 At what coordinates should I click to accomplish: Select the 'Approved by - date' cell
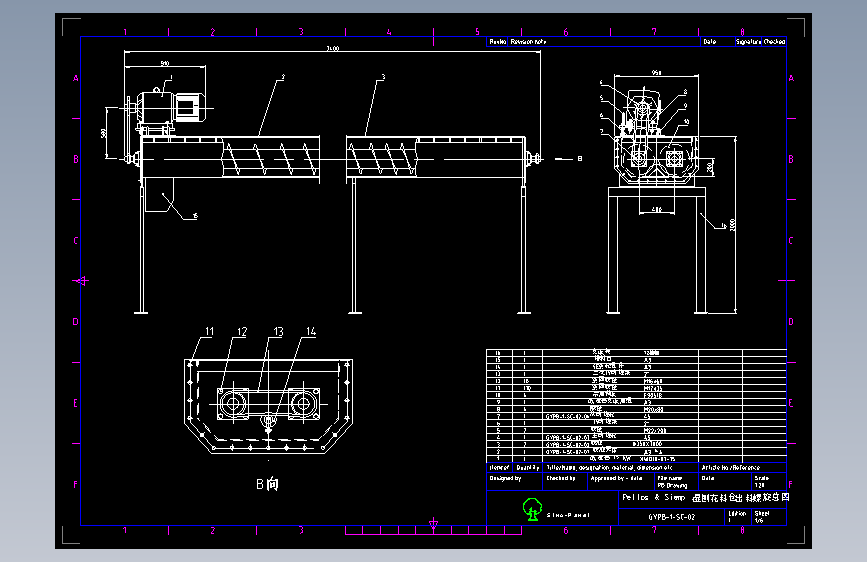(621, 482)
